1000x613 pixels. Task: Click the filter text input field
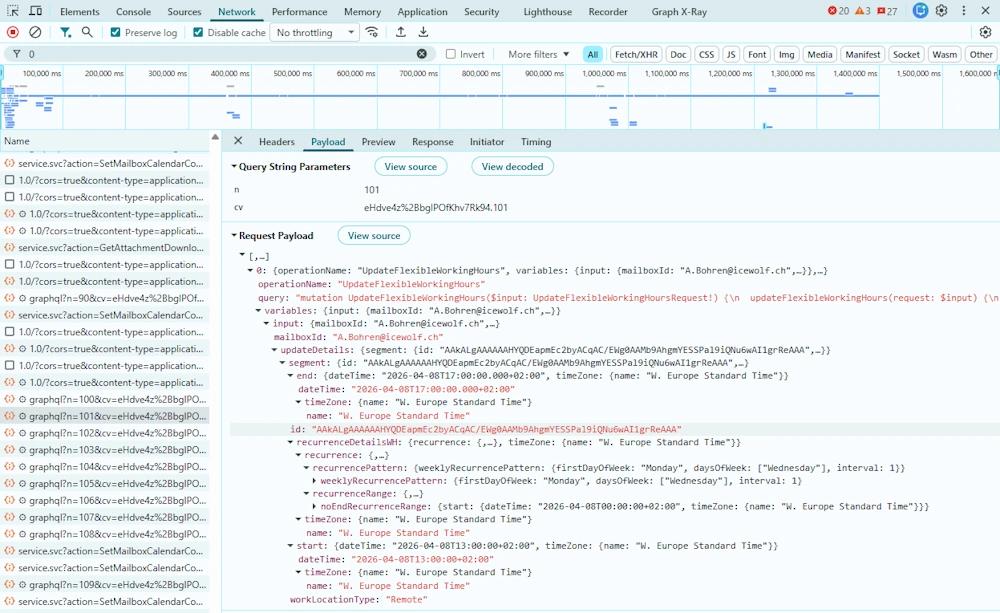point(220,54)
